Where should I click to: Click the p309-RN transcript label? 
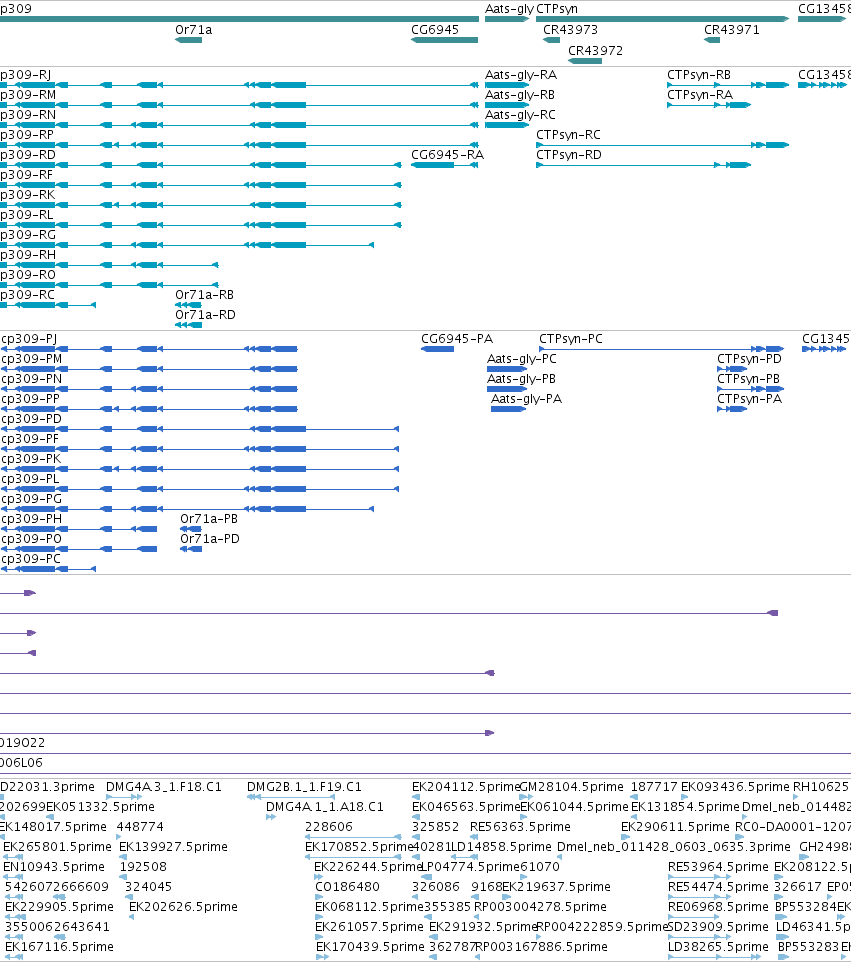click(x=28, y=115)
